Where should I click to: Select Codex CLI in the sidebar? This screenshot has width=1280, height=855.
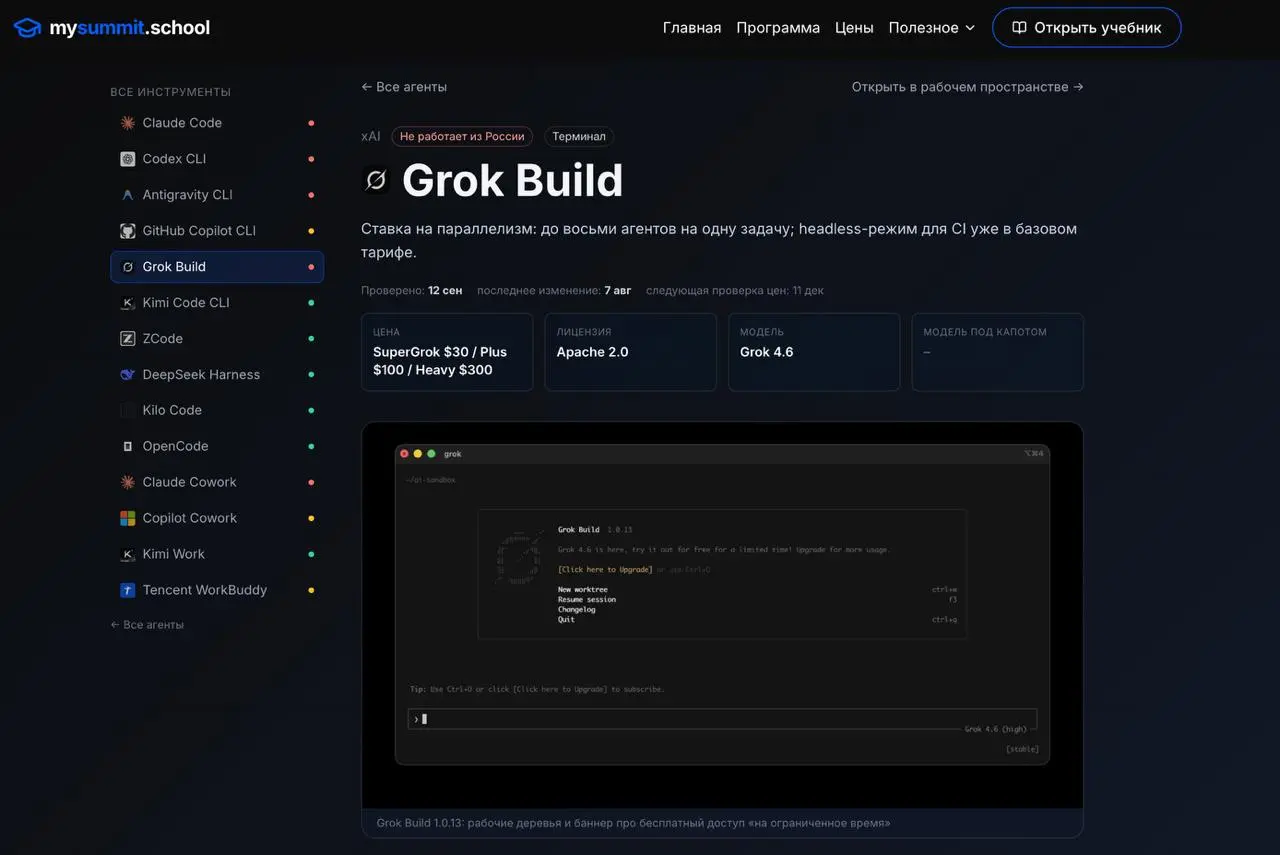[217, 159]
